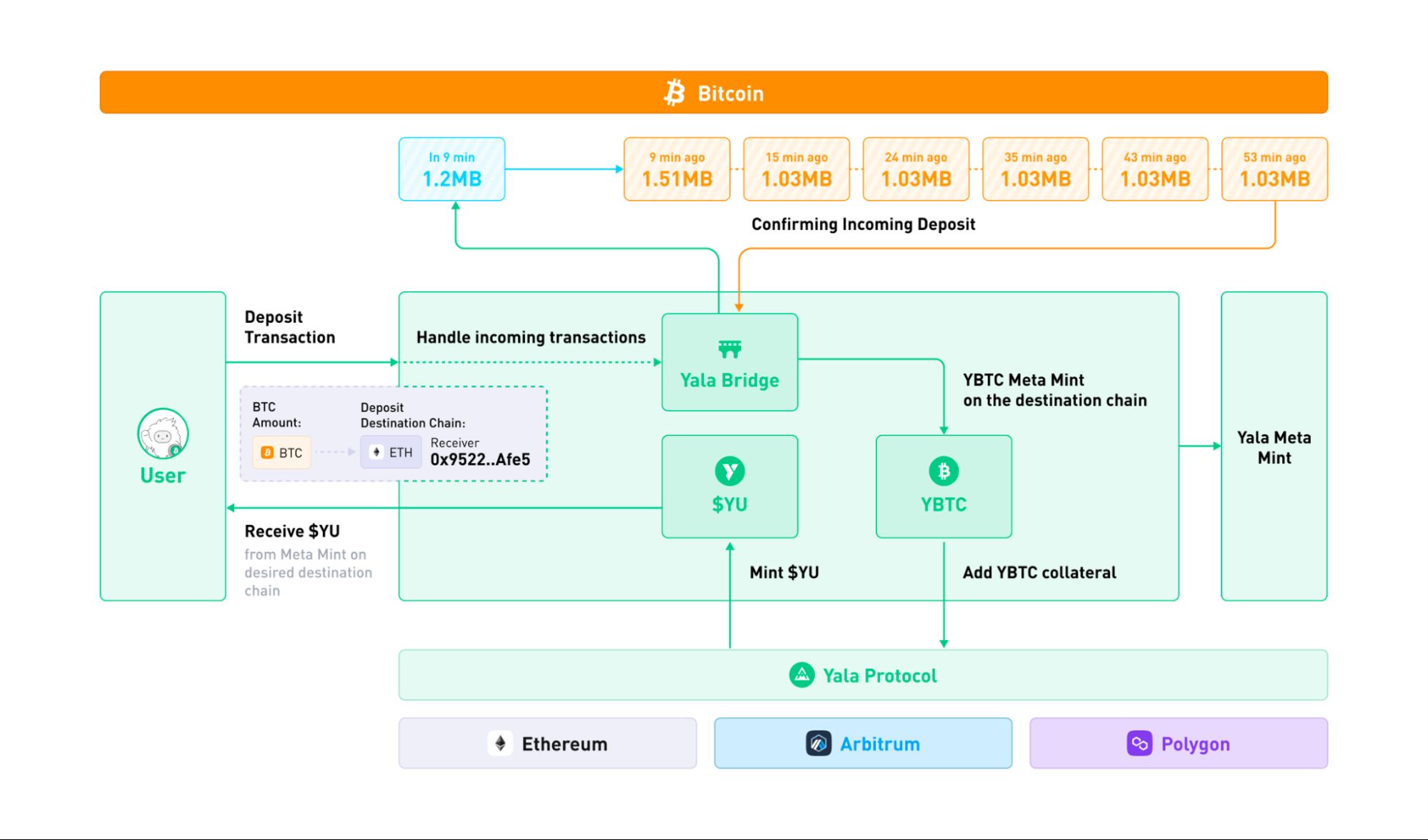Click the Polygon logo icon
Screen dimensions: 1428x840
tap(1139, 744)
